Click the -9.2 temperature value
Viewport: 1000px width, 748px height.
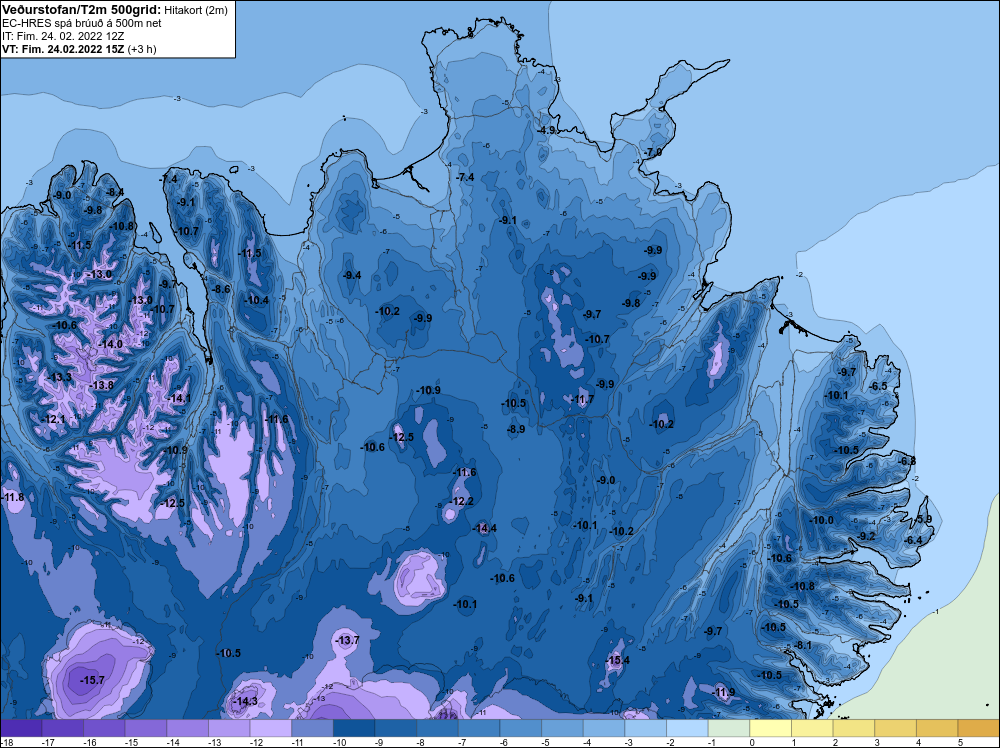[867, 536]
